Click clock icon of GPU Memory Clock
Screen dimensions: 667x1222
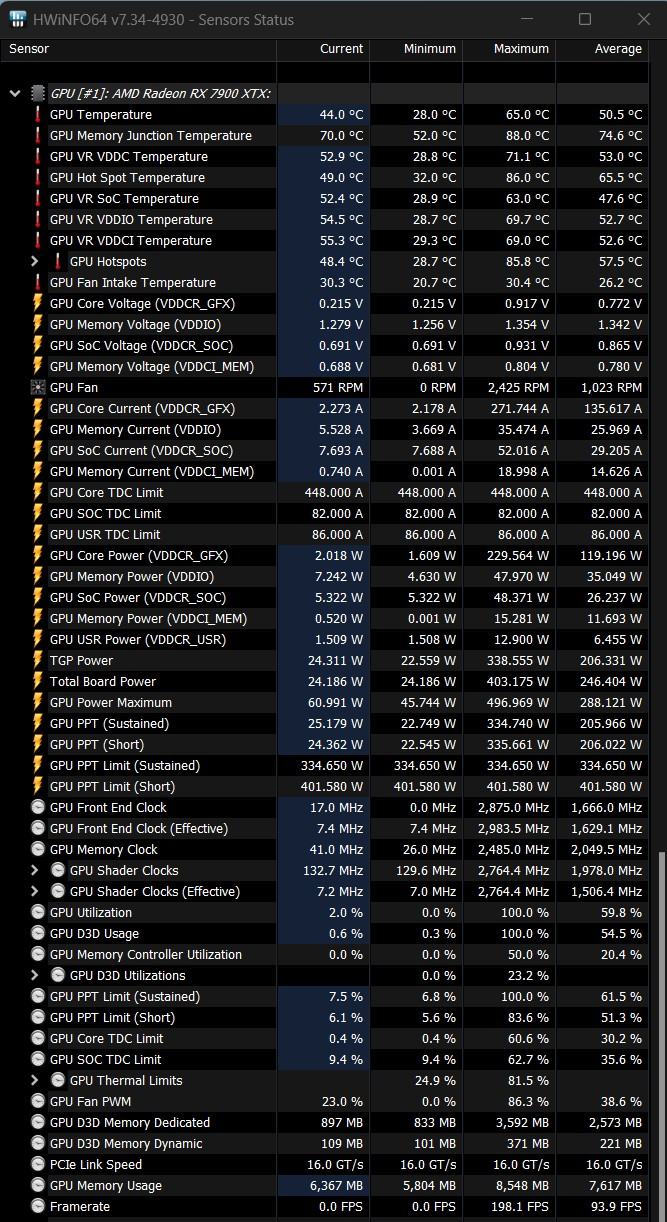(x=38, y=849)
